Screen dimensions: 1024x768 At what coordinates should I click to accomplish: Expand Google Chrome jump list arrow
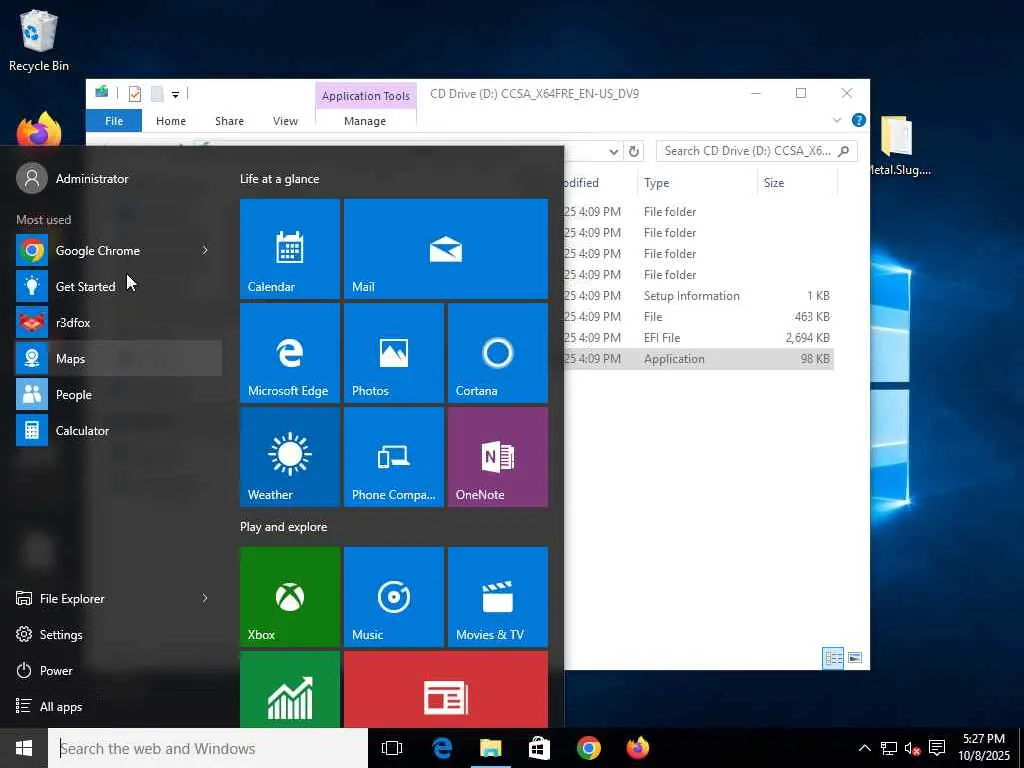click(205, 250)
